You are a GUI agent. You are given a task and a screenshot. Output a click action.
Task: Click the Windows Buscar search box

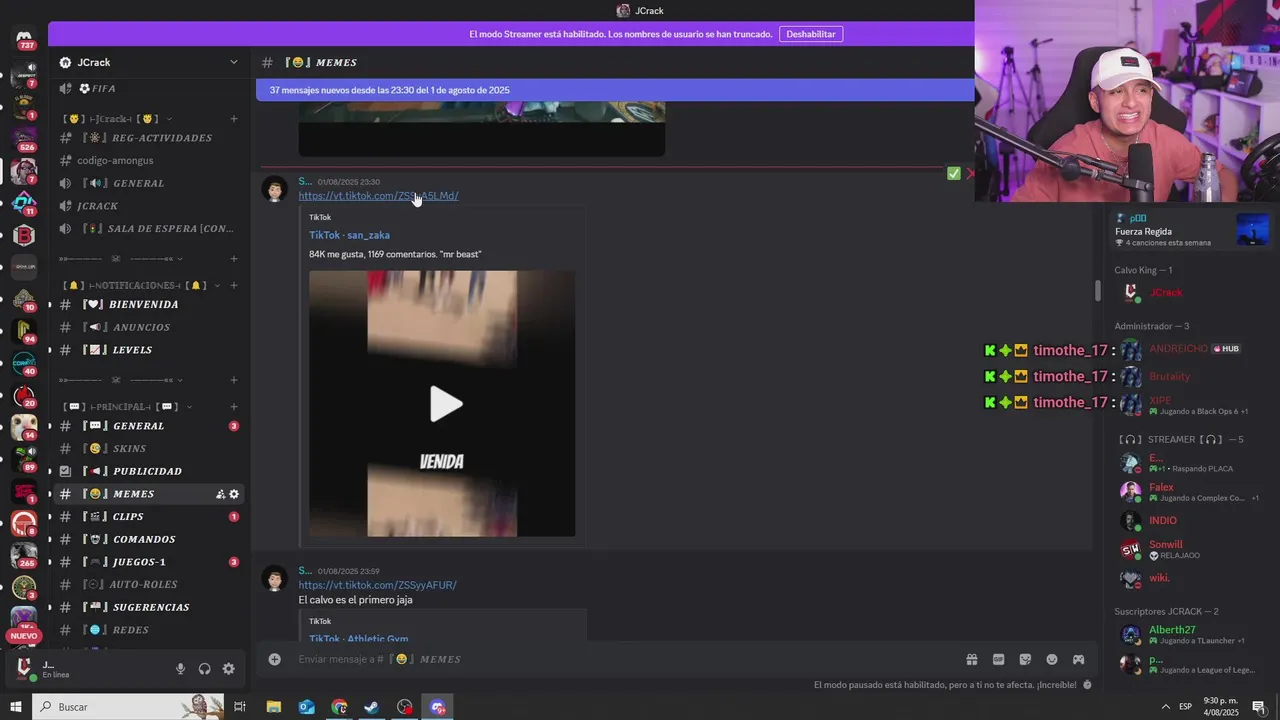click(126, 707)
